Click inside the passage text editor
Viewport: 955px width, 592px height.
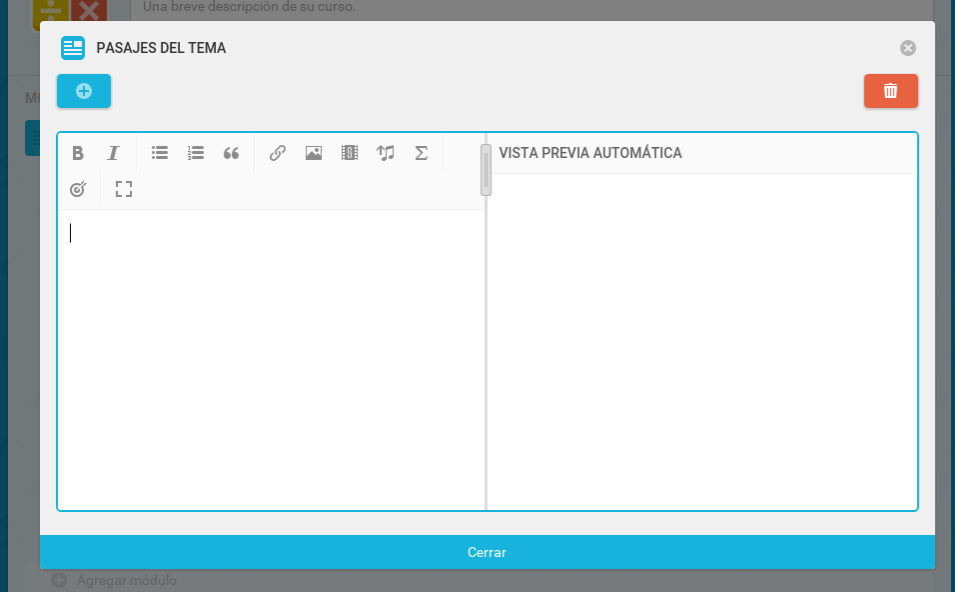pyautogui.click(x=272, y=359)
